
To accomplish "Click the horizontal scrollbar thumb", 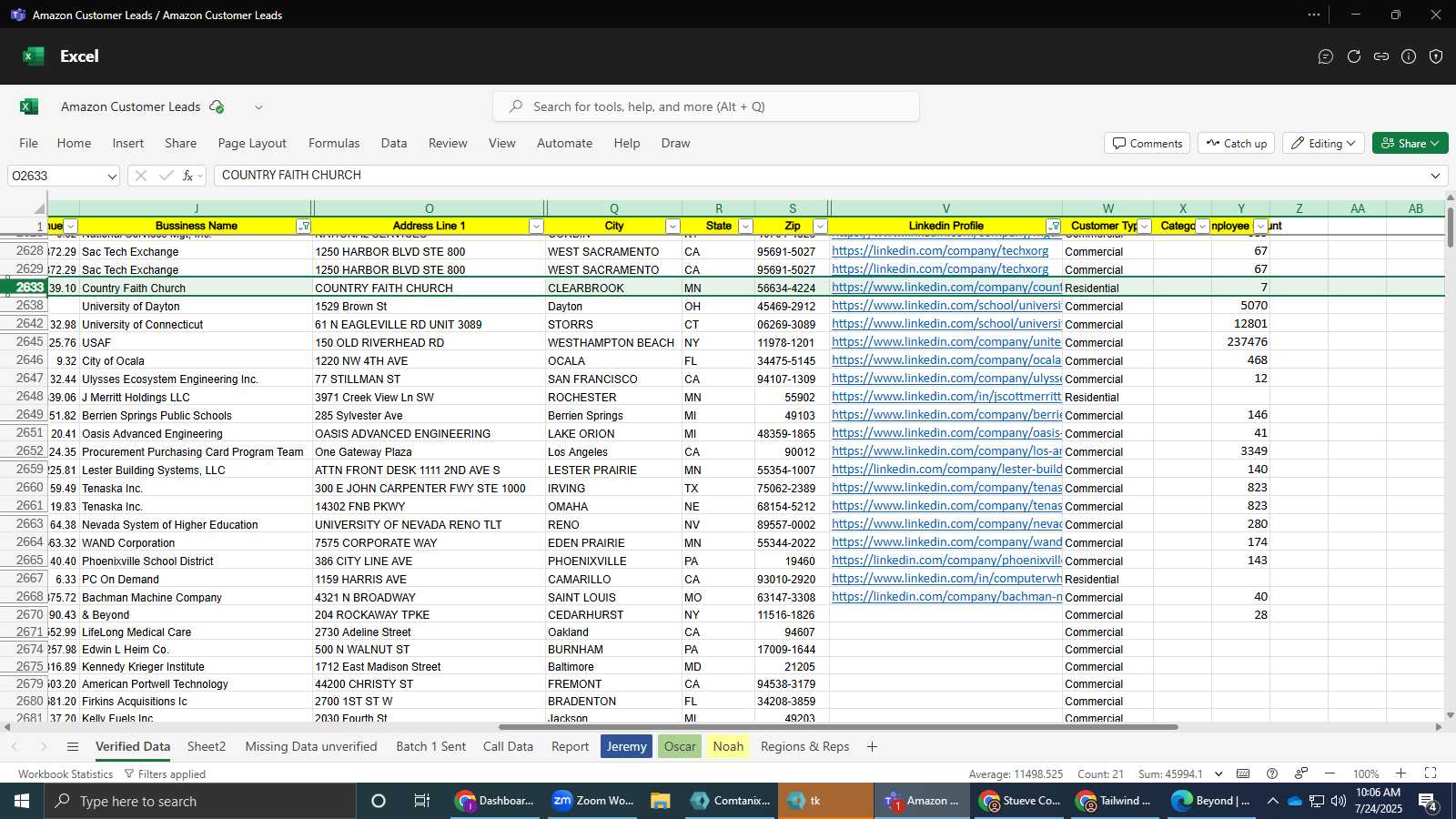I will [838, 727].
